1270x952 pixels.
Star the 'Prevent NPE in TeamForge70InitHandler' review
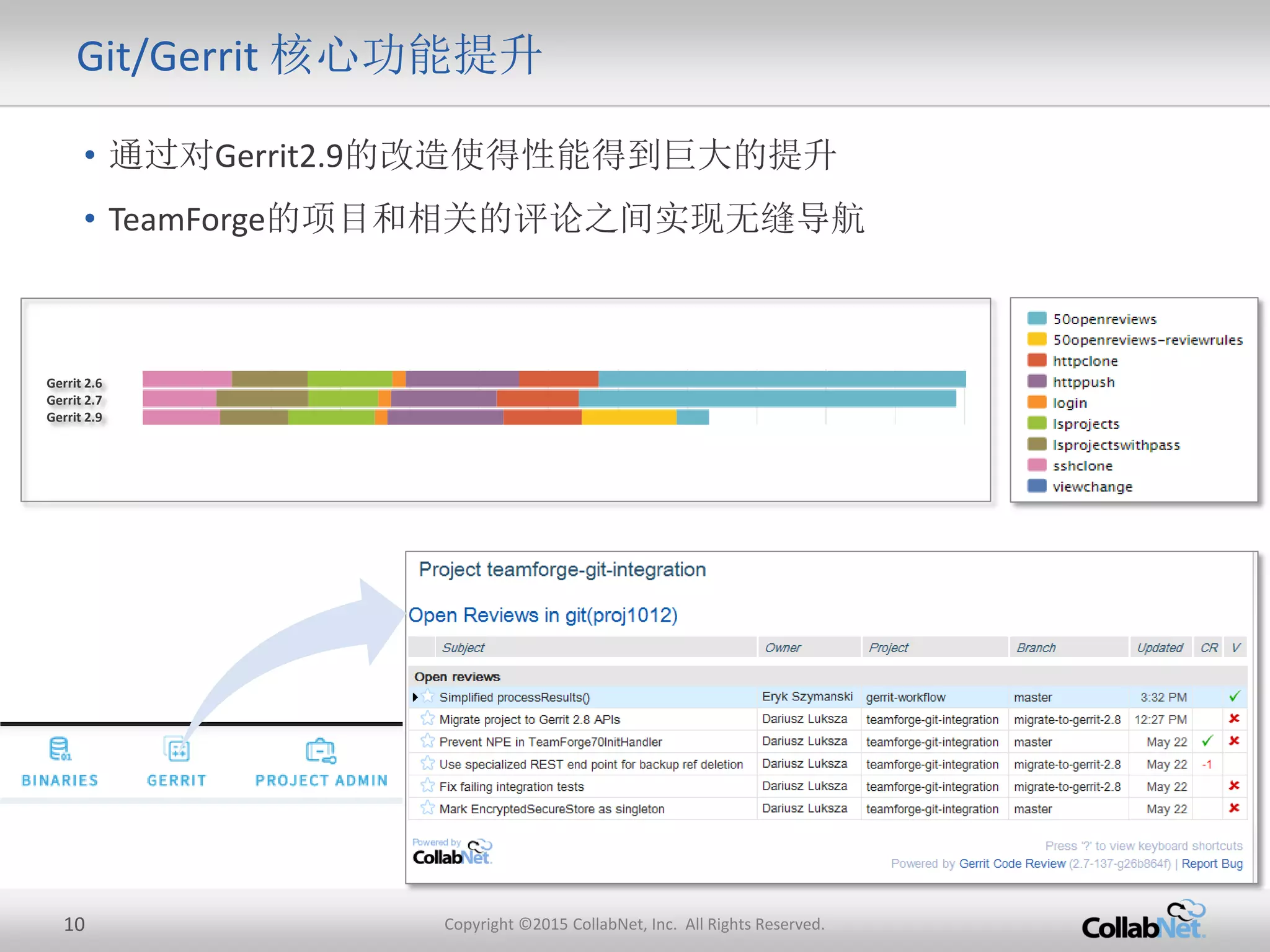coord(428,741)
